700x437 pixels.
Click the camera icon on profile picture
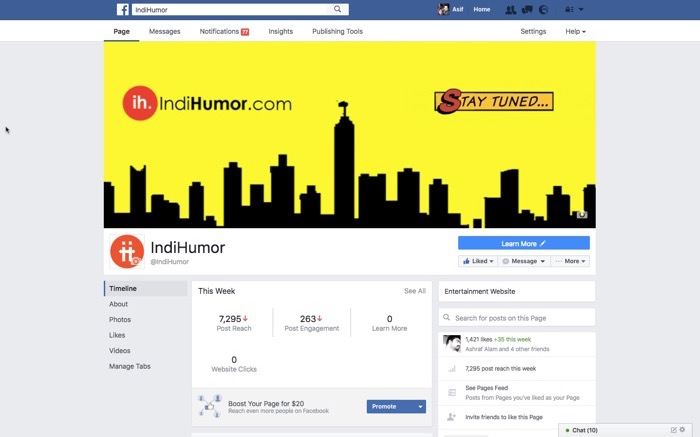137,262
